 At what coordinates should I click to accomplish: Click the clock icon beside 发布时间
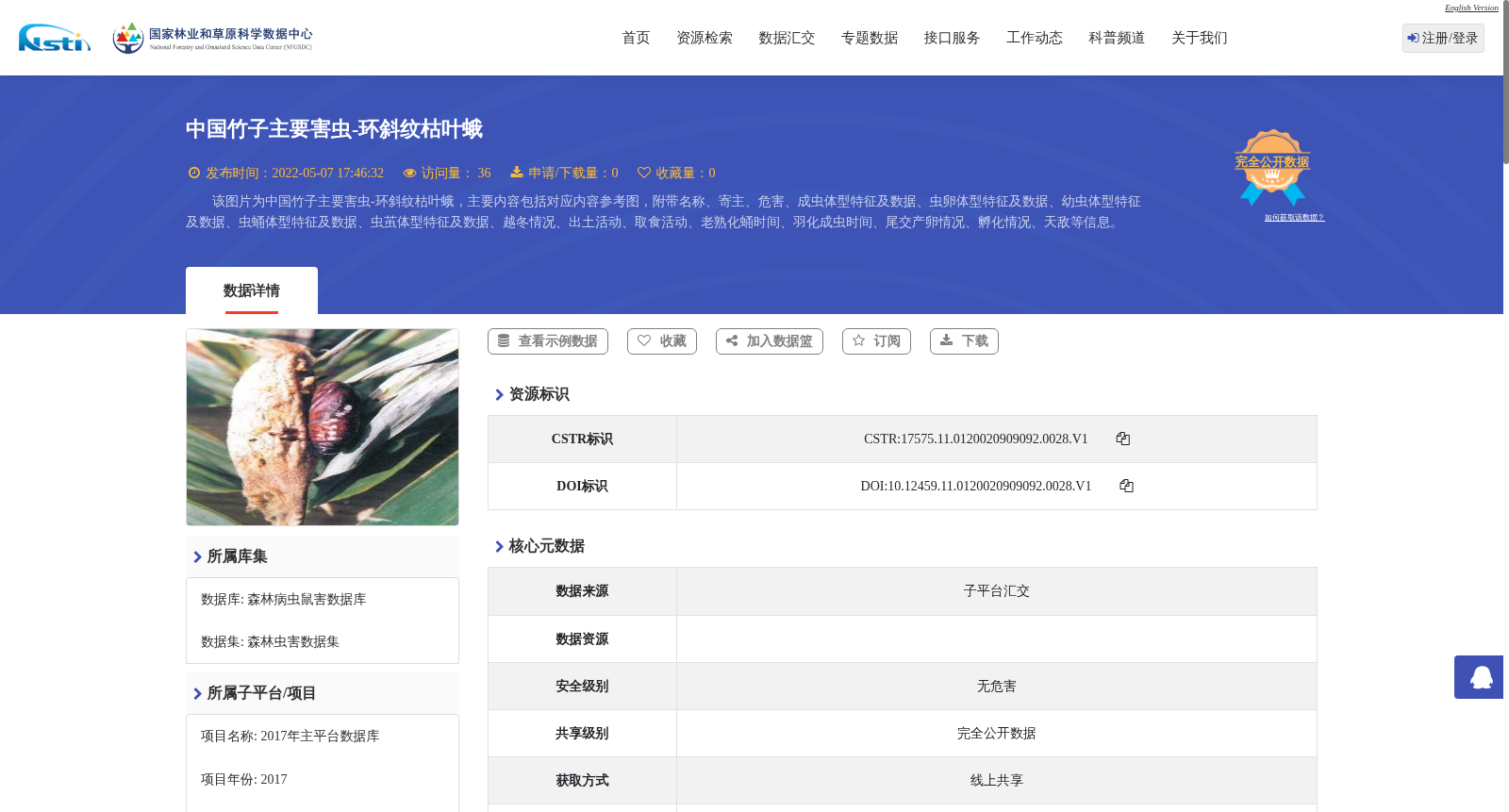(194, 173)
